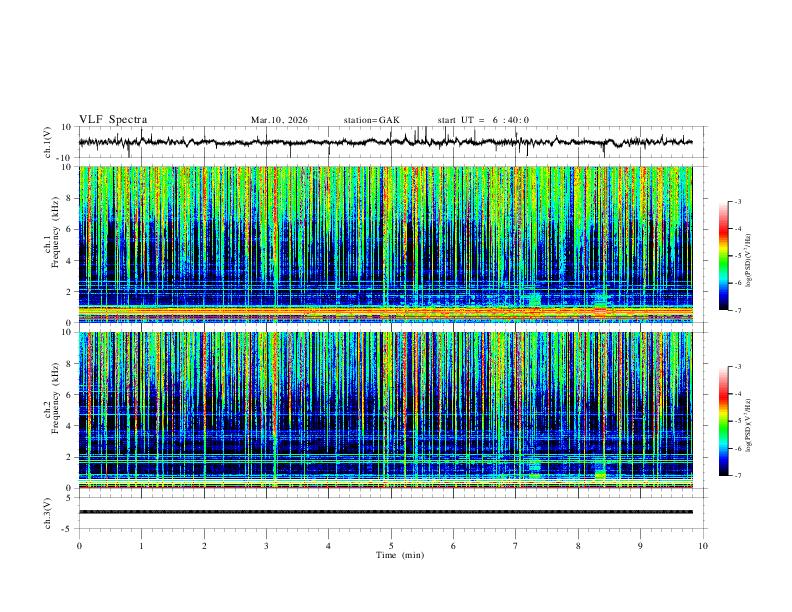Click the time axis tick label '3'
792x612 pixels.
(x=266, y=546)
